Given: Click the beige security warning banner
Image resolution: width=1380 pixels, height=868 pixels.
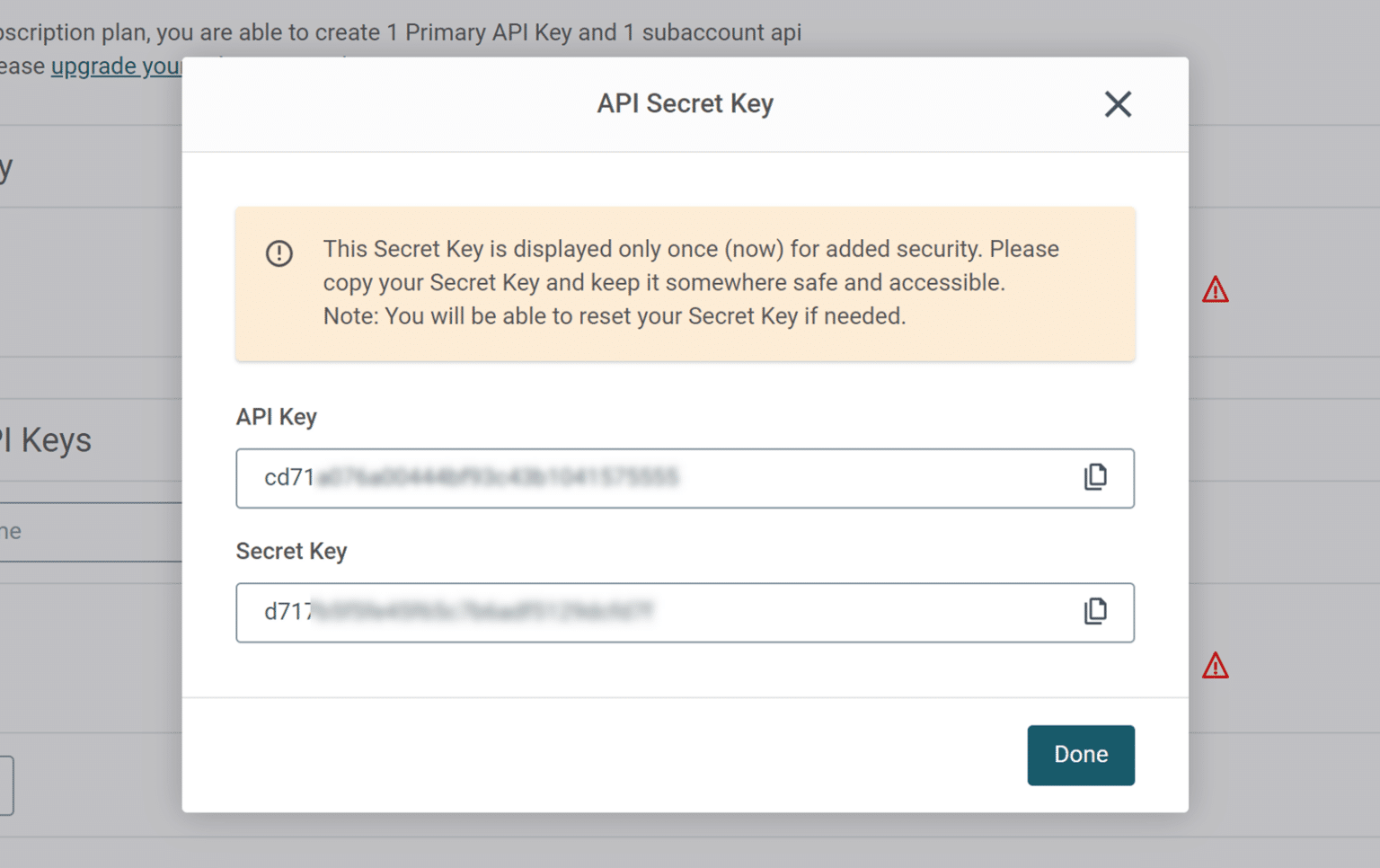Looking at the screenshot, I should pyautogui.click(x=685, y=283).
